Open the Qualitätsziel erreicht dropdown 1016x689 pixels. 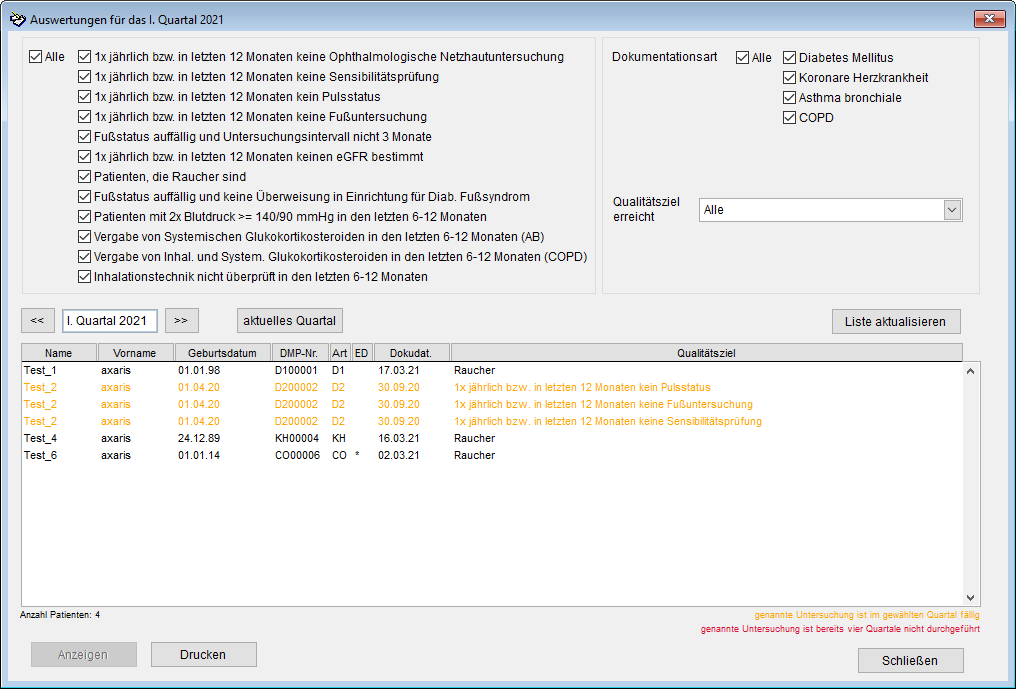click(952, 210)
